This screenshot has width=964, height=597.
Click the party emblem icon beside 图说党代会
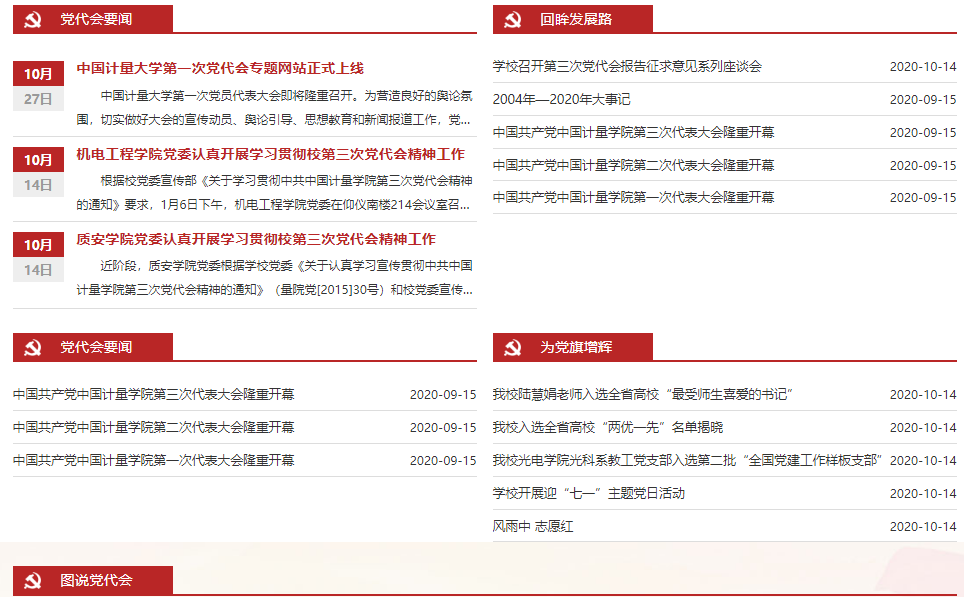click(x=33, y=580)
